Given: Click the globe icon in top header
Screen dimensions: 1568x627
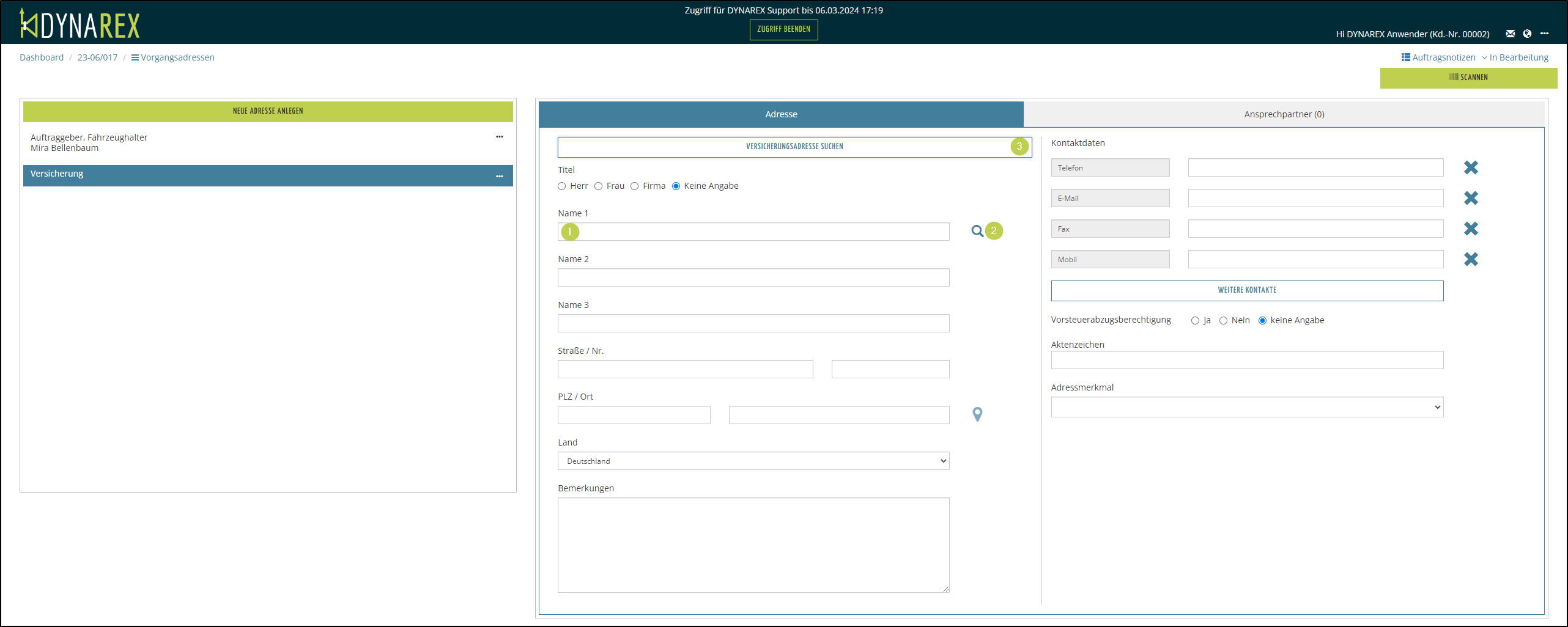Looking at the screenshot, I should 1527,34.
